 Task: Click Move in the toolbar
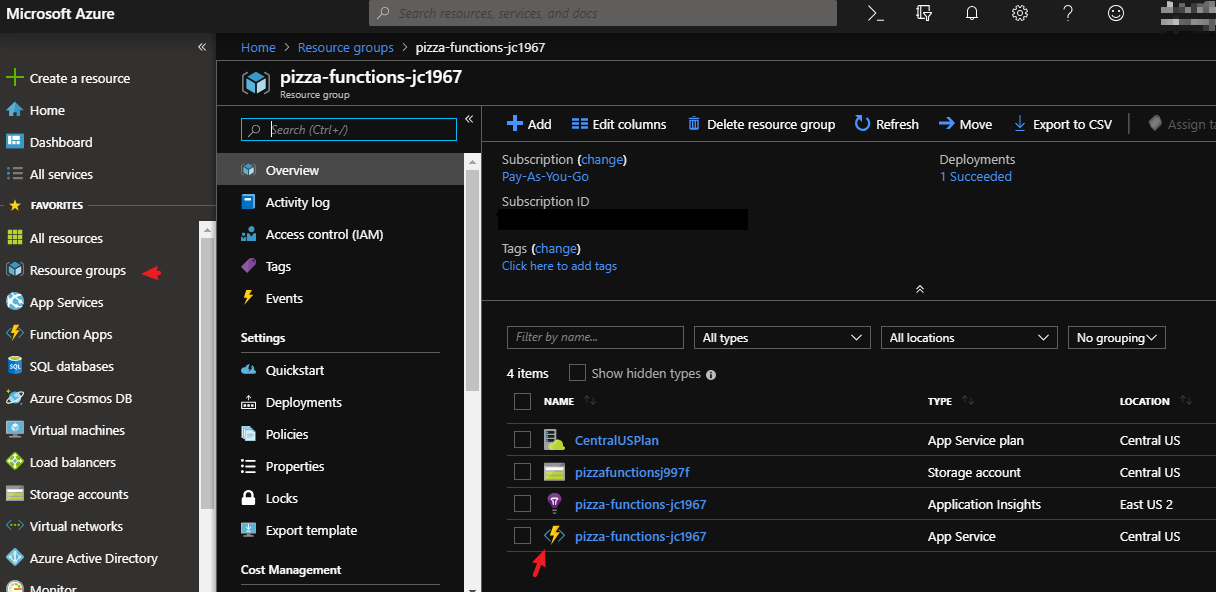(965, 124)
